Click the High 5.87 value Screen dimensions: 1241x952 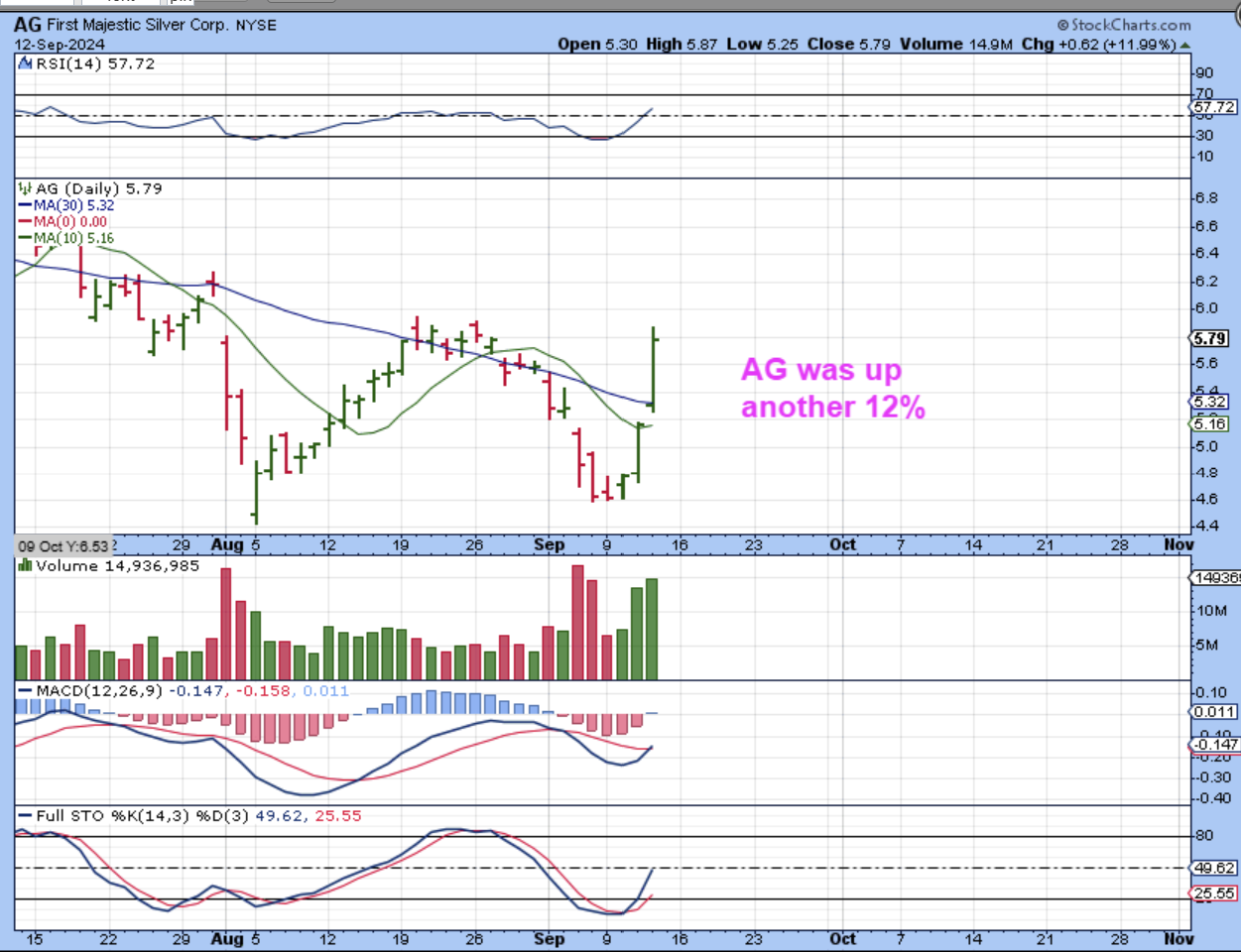coord(681,44)
